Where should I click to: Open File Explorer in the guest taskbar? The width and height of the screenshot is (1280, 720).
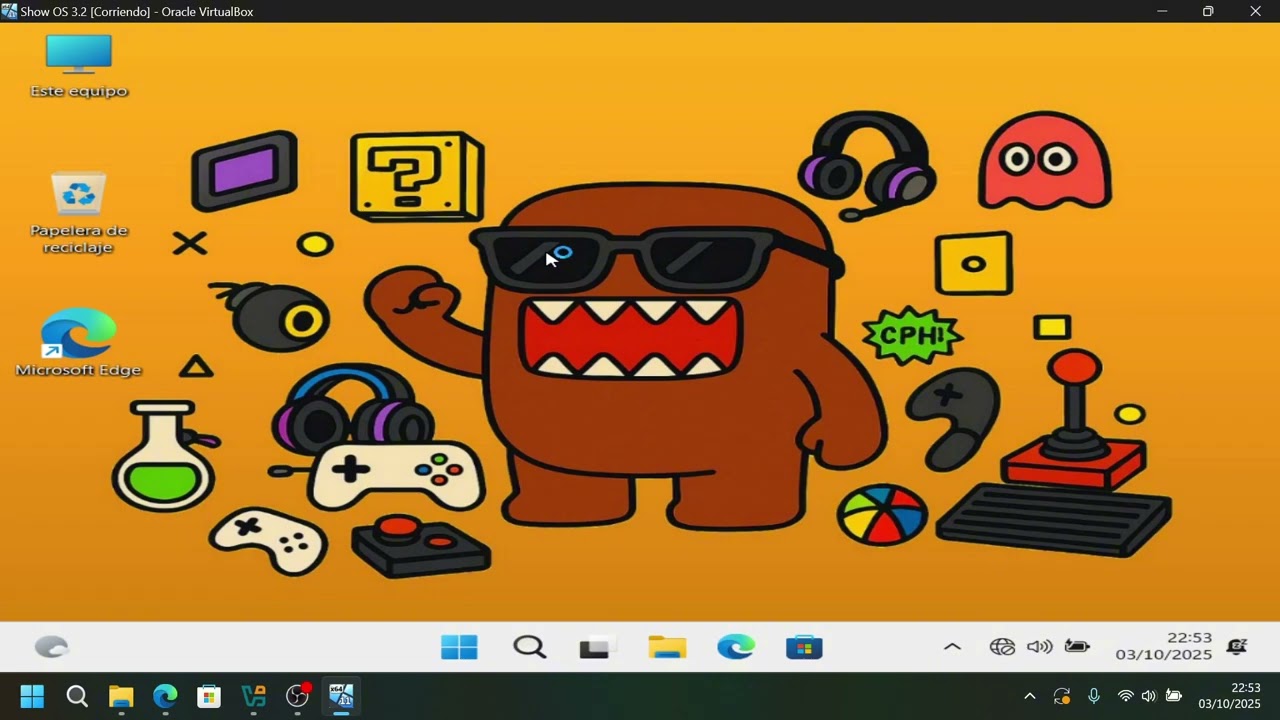tap(667, 648)
